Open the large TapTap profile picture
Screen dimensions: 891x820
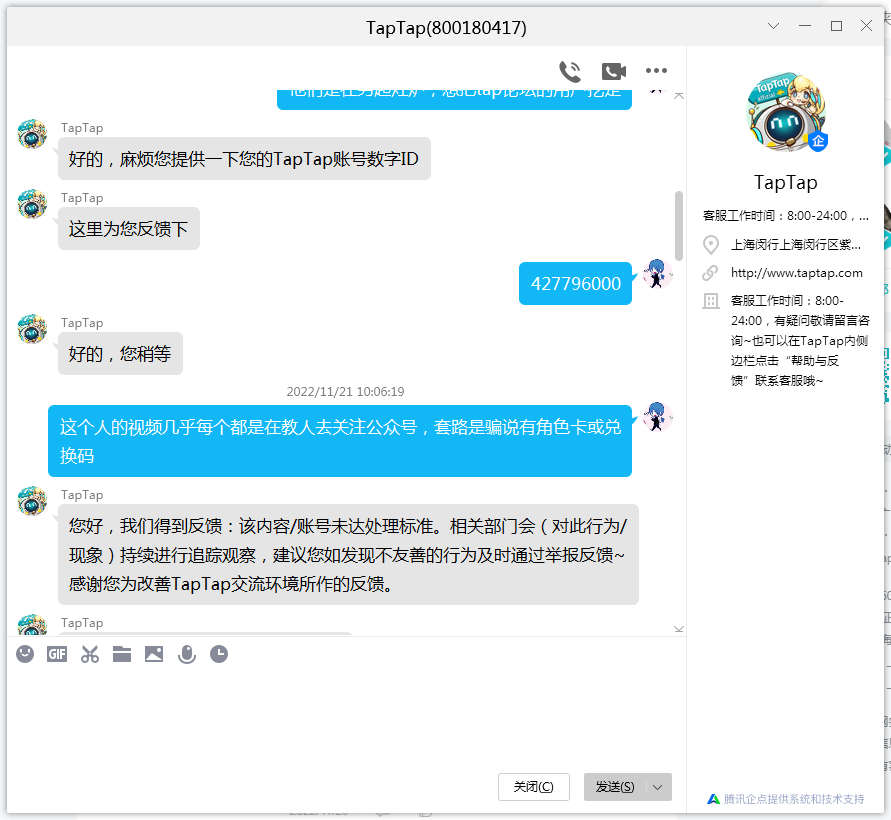coord(786,112)
